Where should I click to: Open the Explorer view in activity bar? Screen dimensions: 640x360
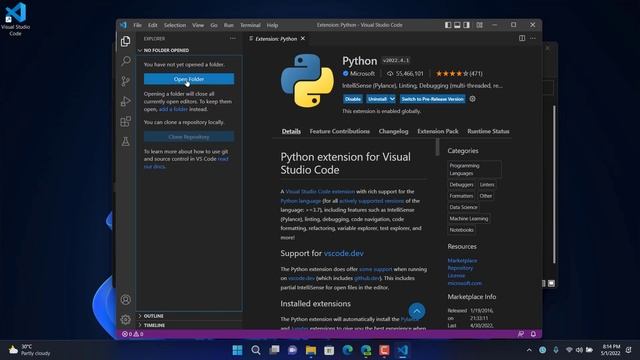tap(125, 41)
